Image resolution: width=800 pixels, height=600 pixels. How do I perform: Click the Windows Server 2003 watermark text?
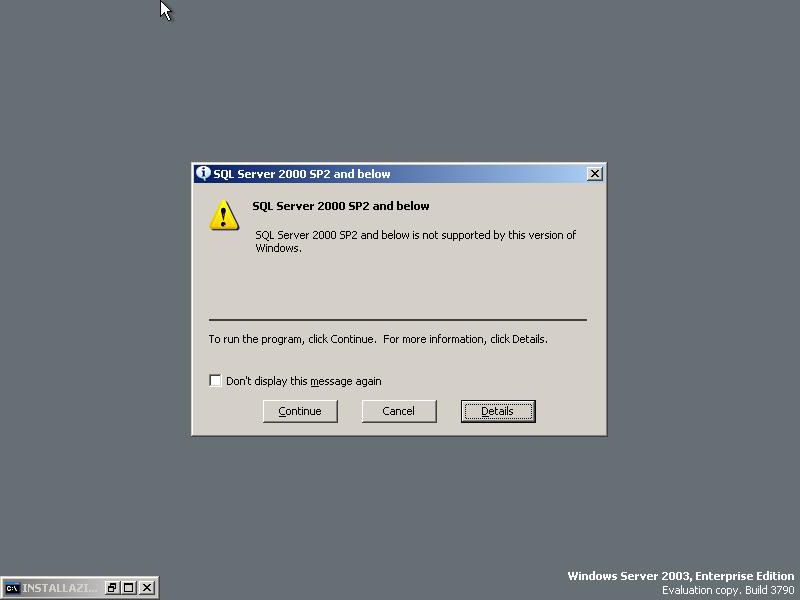pyautogui.click(x=681, y=576)
